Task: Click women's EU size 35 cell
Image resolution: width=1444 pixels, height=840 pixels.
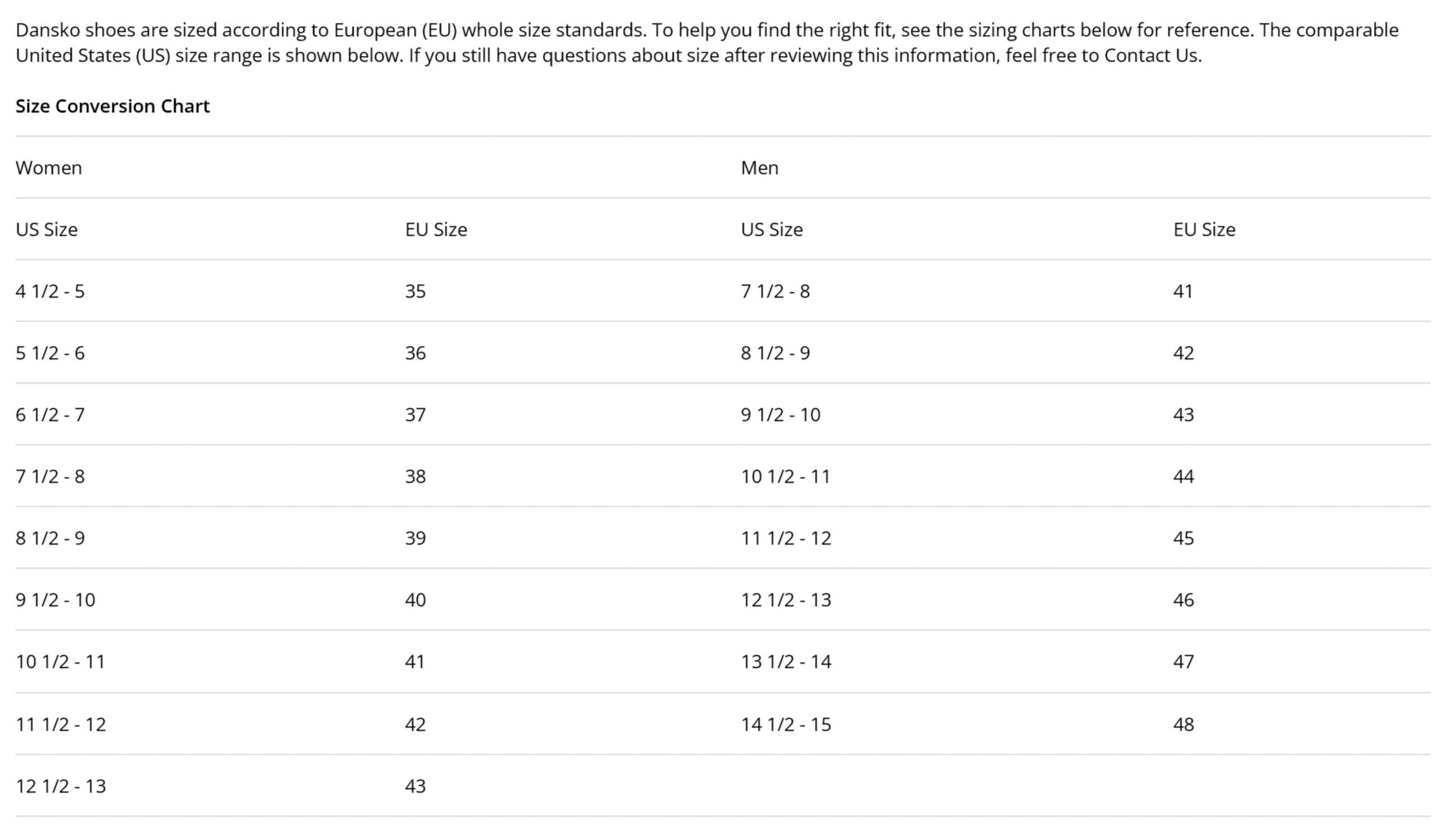Action: click(x=416, y=292)
